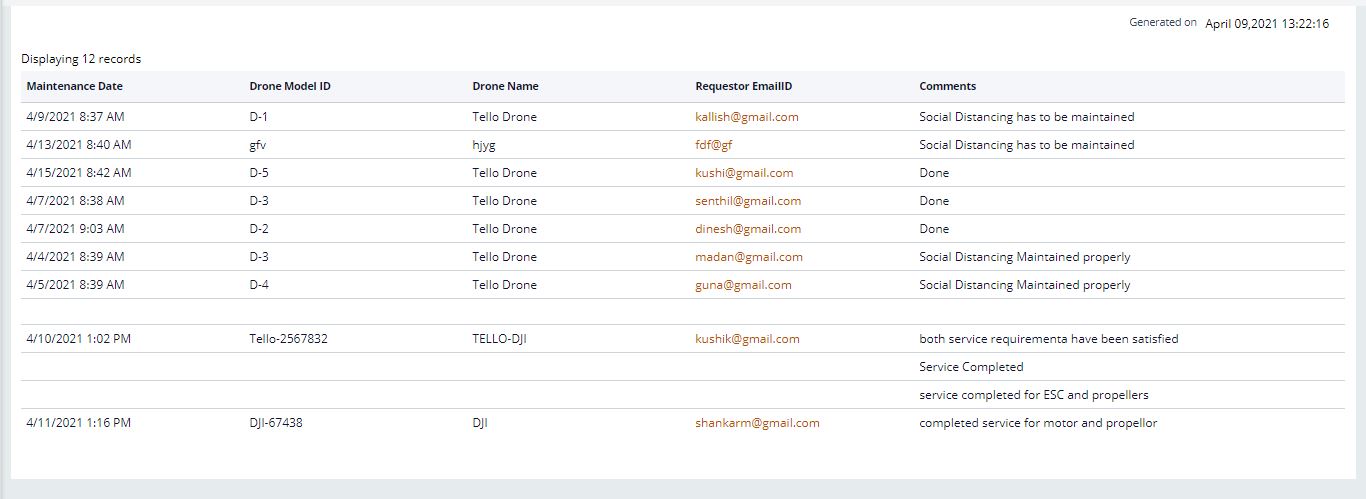
Task: Open madan@gmail.com requestor email
Action: 749,257
